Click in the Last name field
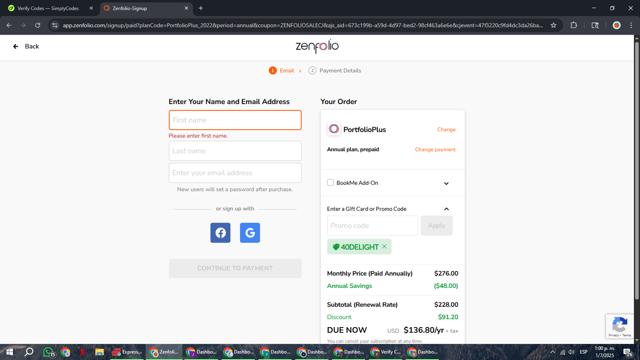Screen dimensions: 640x360 (x=235, y=151)
